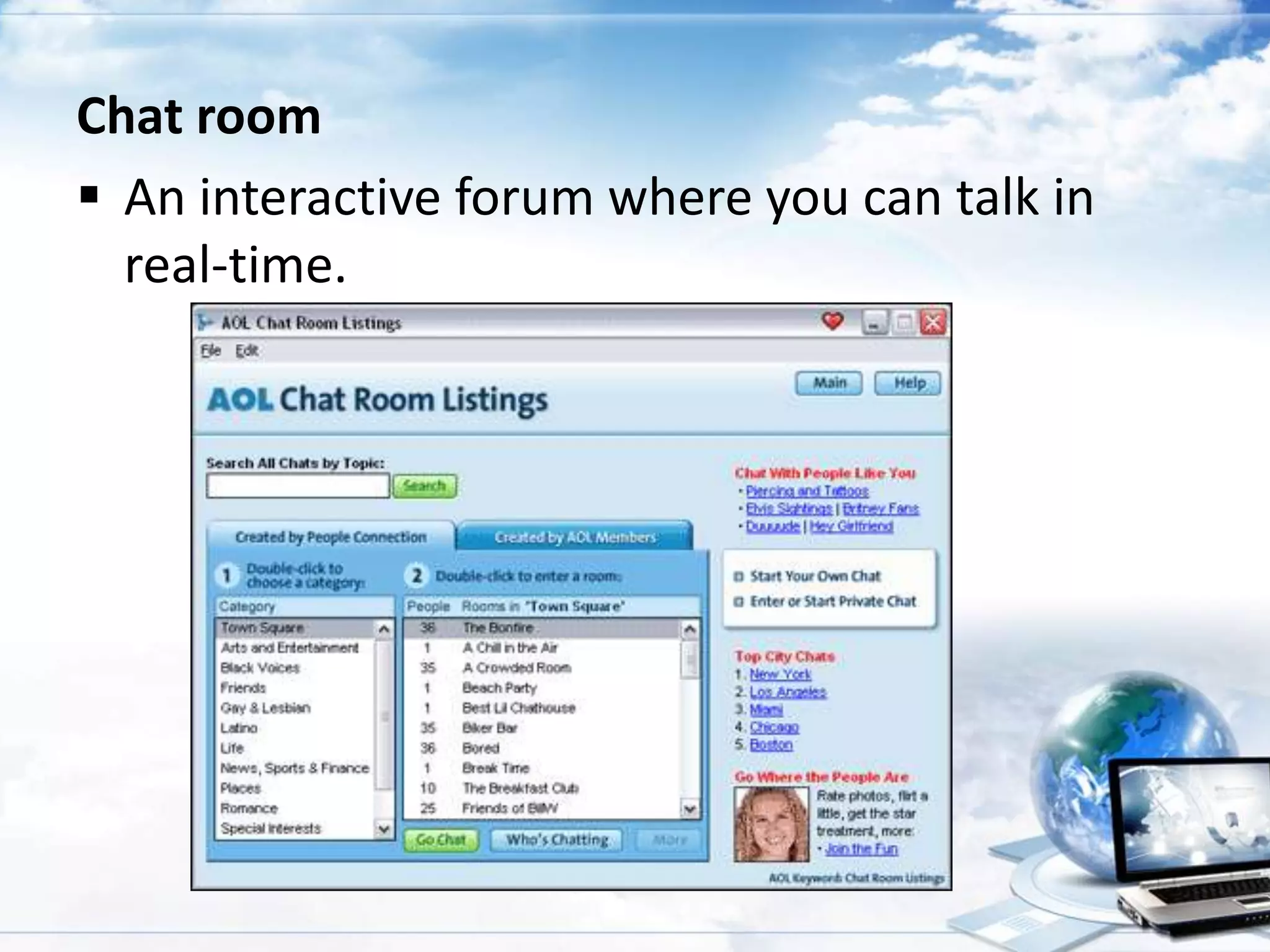
Task: Open the Edit menu
Action: [247, 351]
